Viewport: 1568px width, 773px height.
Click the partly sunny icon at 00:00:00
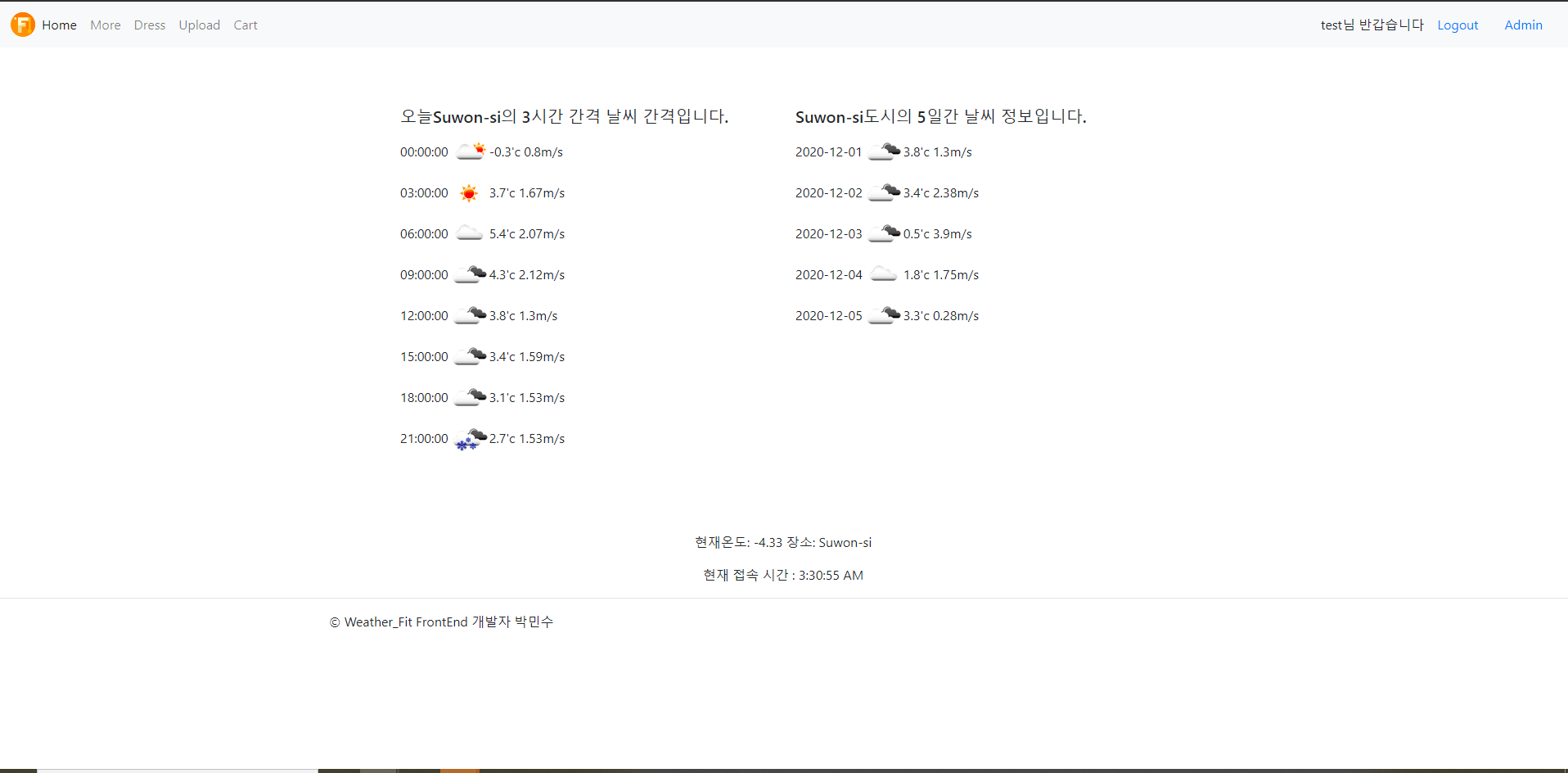[469, 151]
